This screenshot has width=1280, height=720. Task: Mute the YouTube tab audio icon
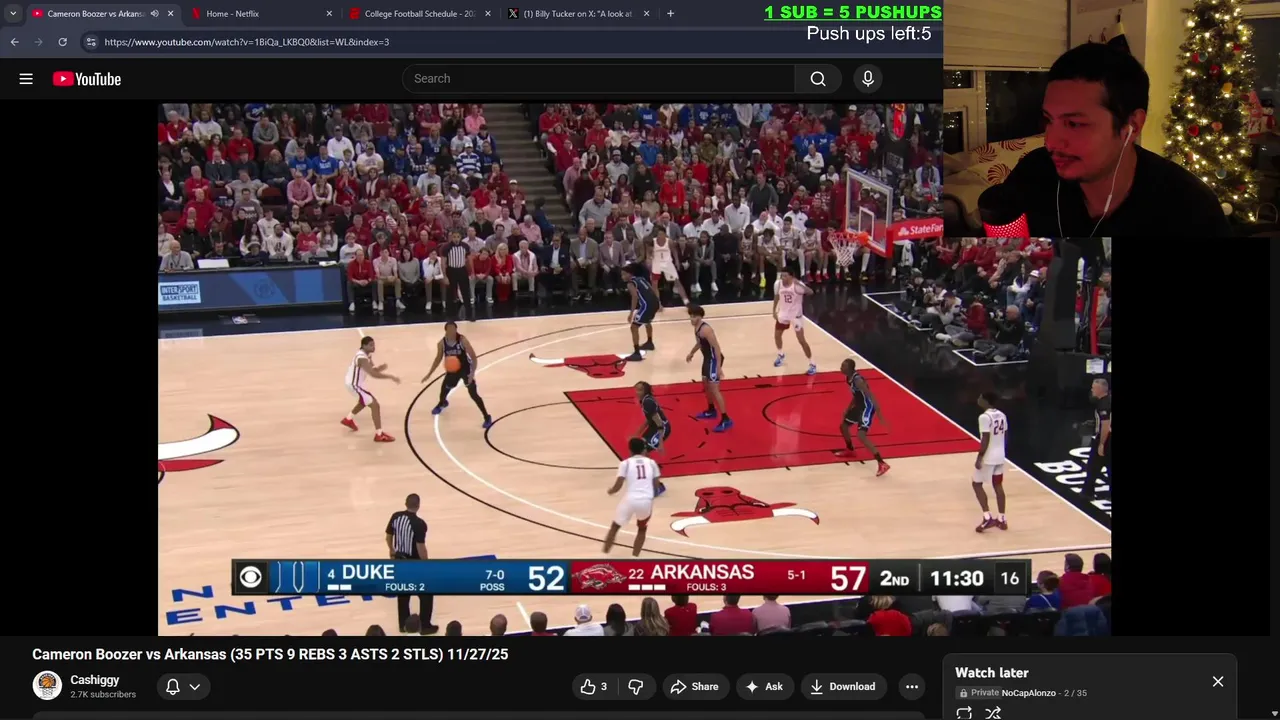click(x=154, y=14)
